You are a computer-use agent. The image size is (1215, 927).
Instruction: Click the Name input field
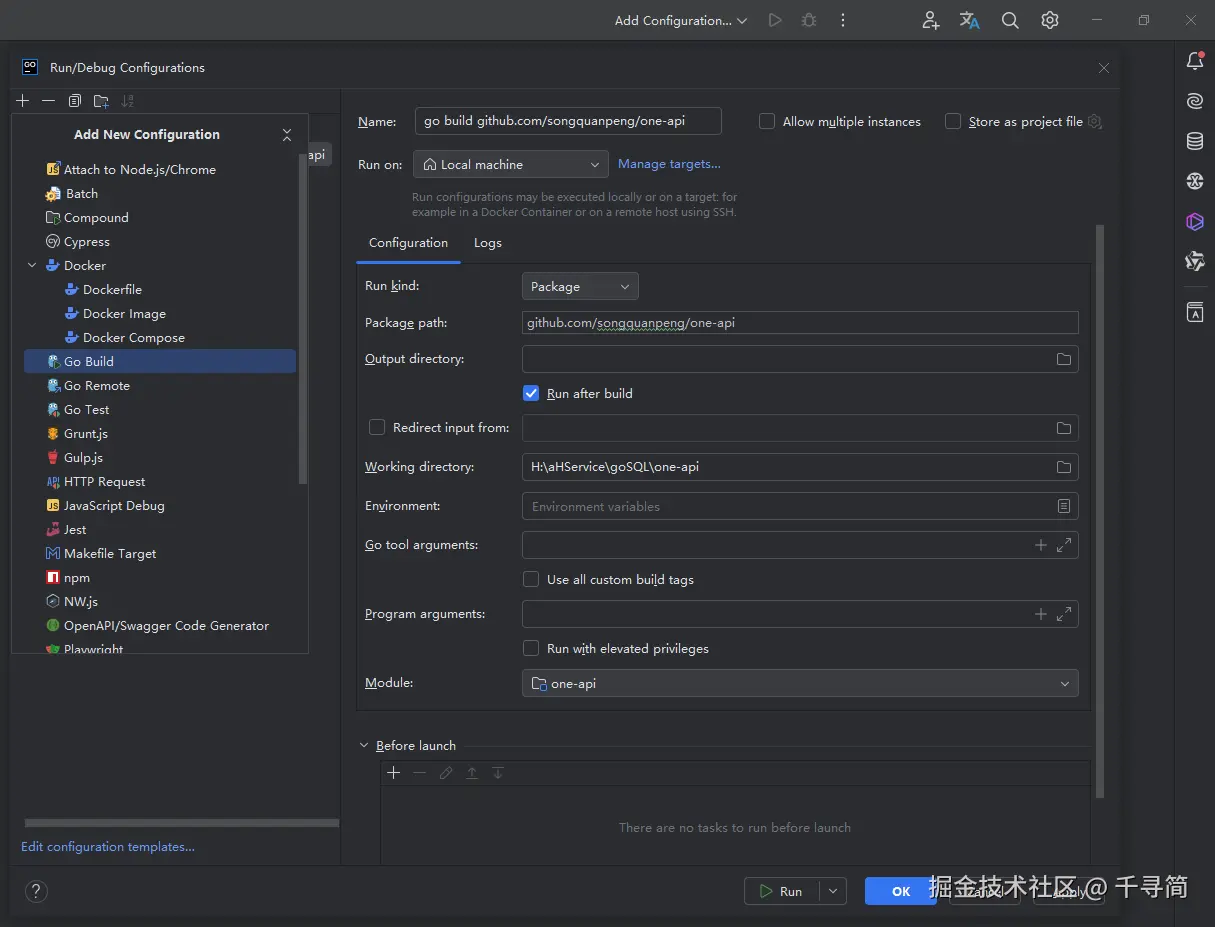pyautogui.click(x=568, y=121)
